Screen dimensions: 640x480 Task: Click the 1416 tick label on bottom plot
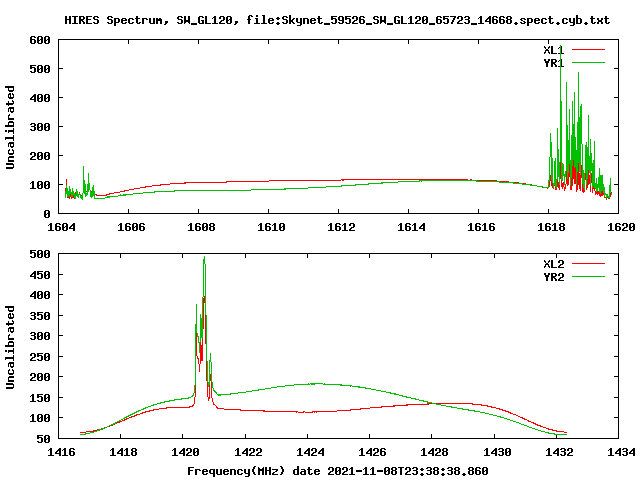[x=61, y=452]
